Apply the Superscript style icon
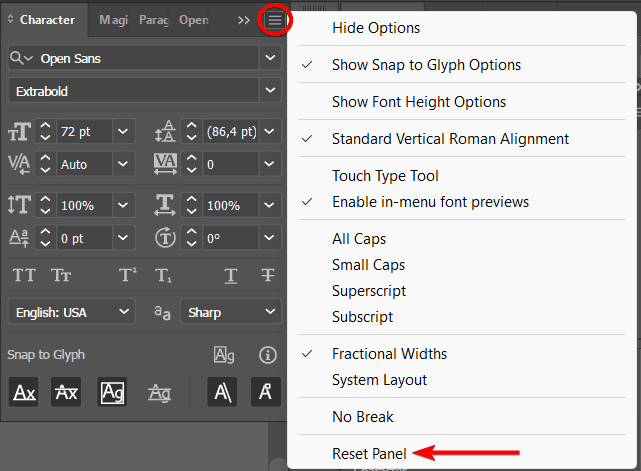641x471 pixels. point(128,276)
